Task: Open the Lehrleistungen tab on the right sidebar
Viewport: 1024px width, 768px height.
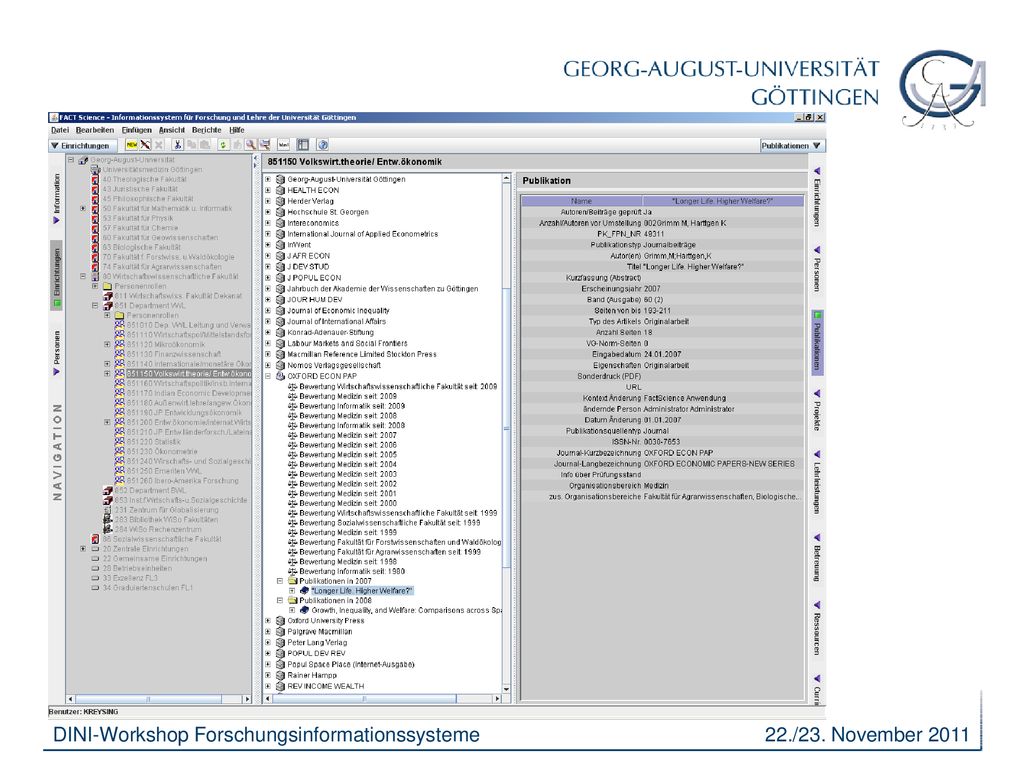Action: tap(817, 483)
